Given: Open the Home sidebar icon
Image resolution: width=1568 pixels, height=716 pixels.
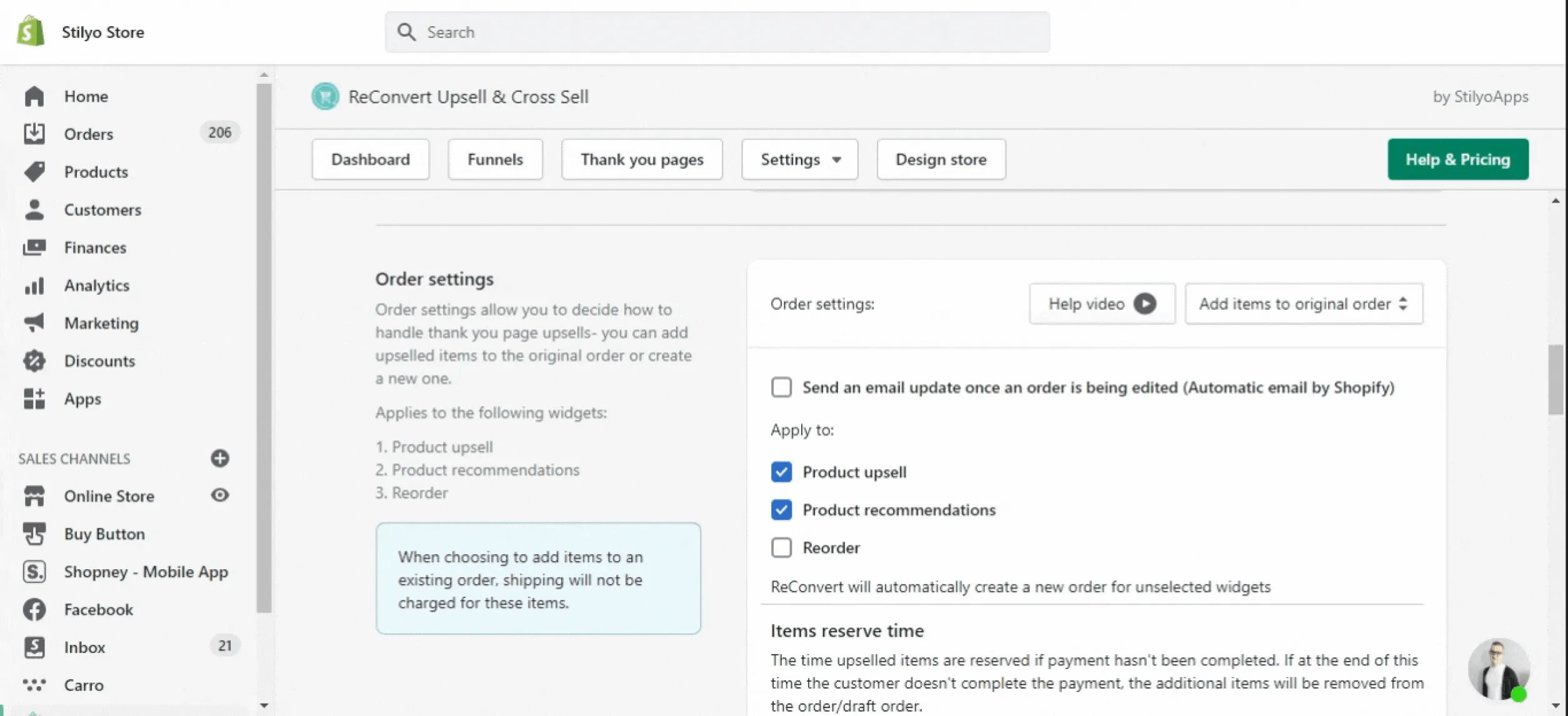Looking at the screenshot, I should (x=34, y=96).
